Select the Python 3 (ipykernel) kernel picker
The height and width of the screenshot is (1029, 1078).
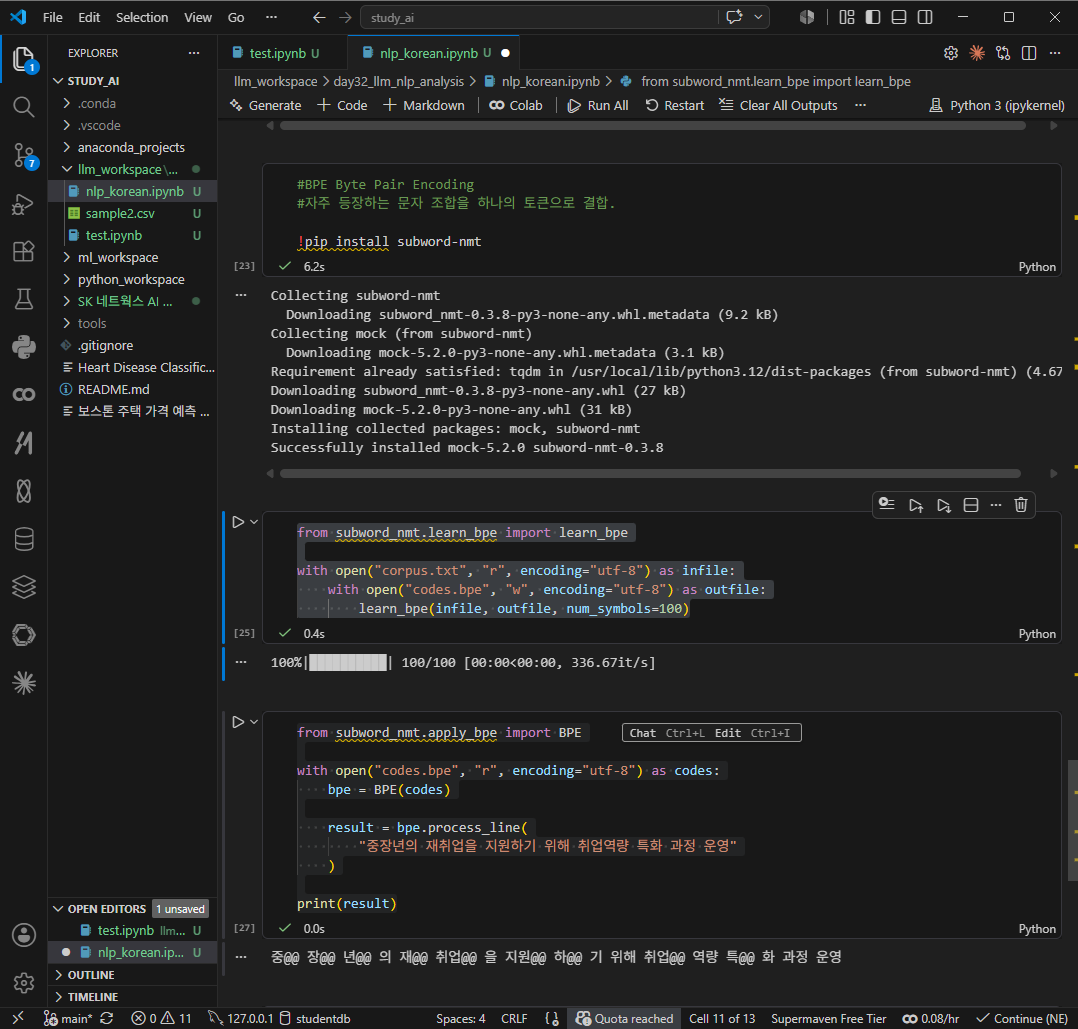pos(996,105)
